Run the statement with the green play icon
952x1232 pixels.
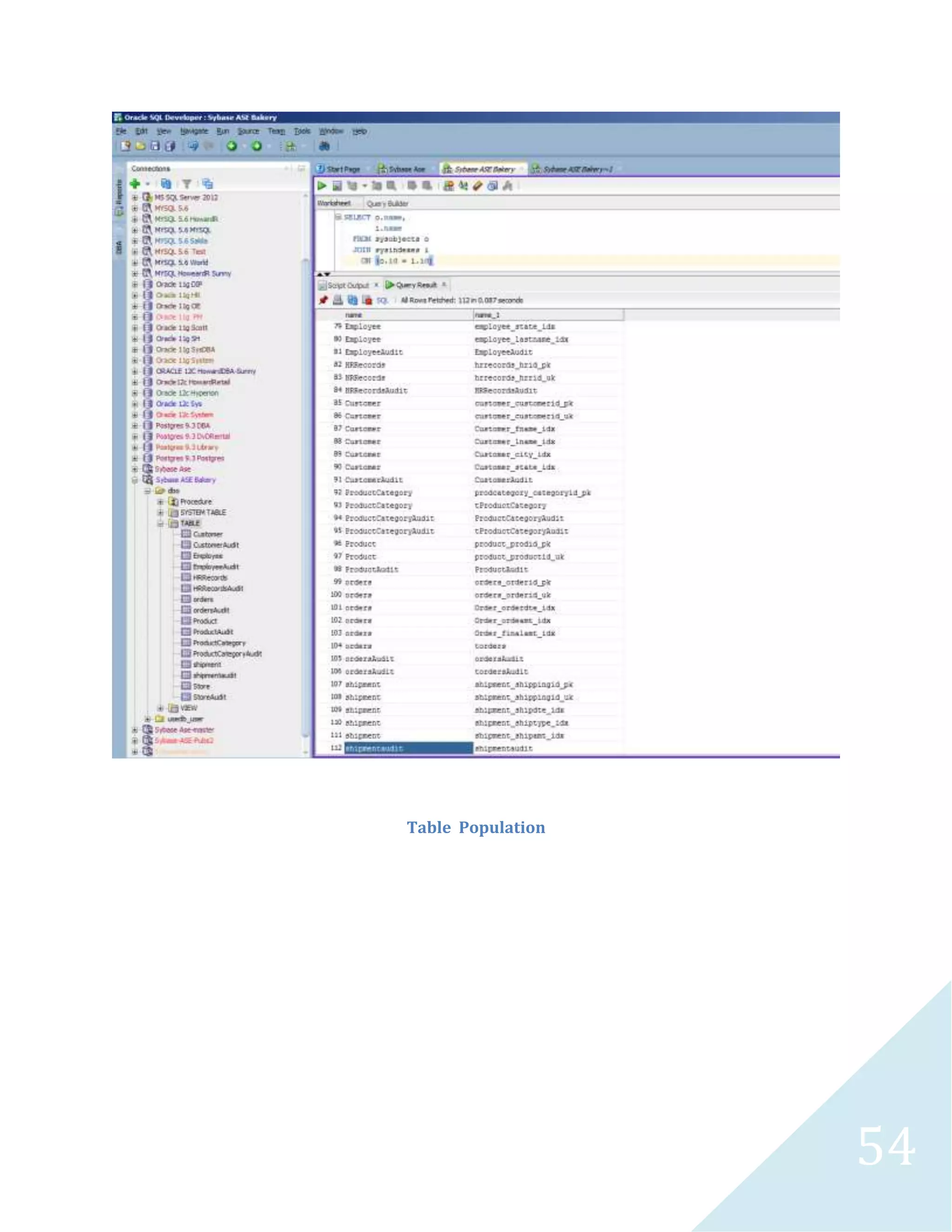pos(322,185)
